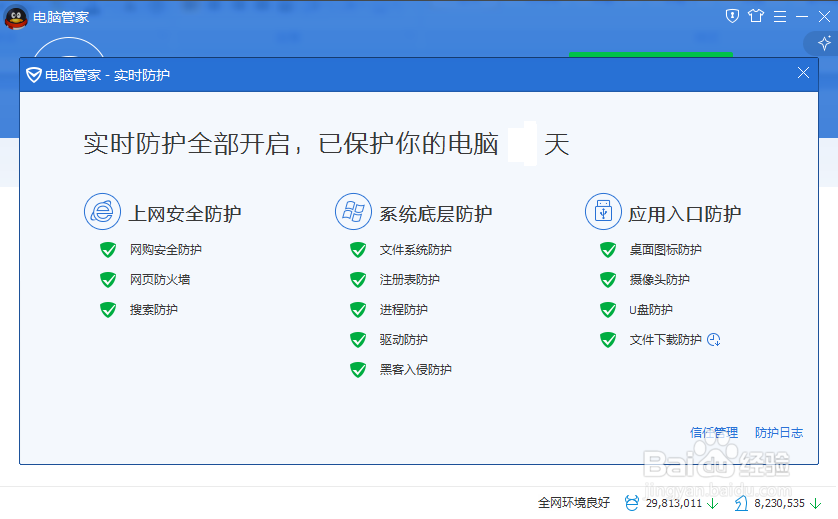
Task: Click the green arrow after 8,230,535
Action: 816,503
